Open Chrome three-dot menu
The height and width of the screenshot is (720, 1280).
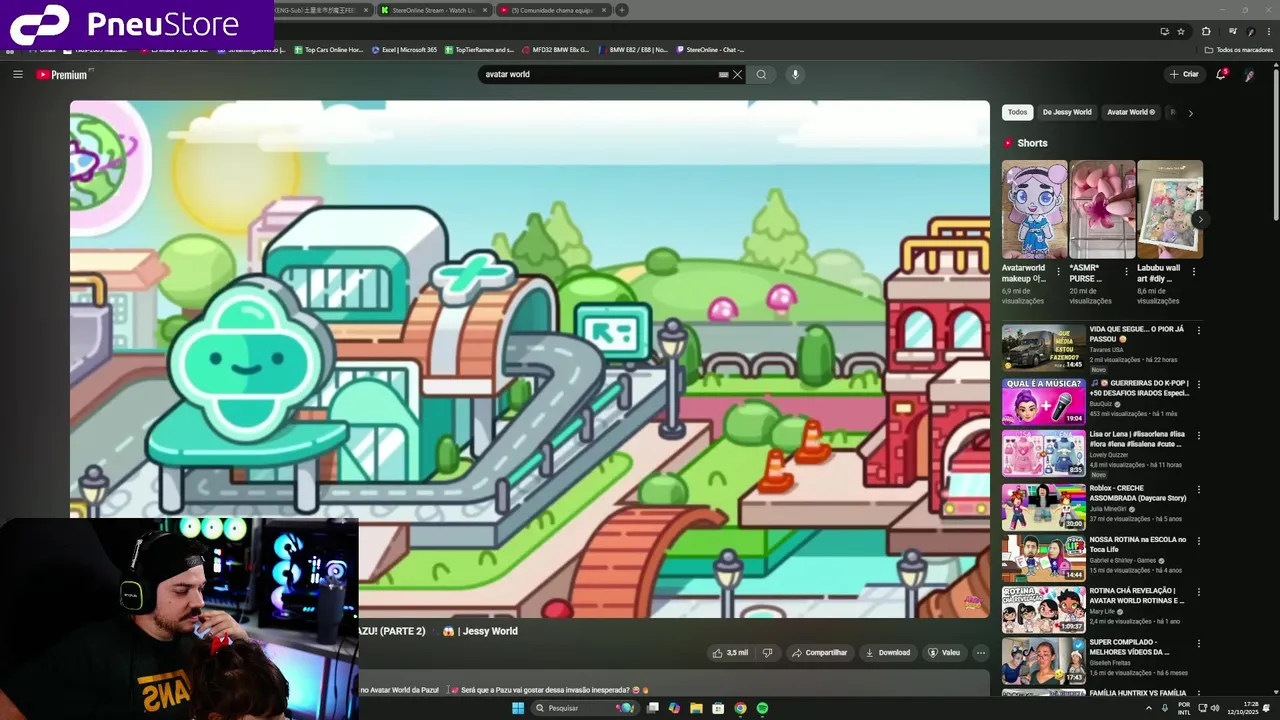[1269, 31]
